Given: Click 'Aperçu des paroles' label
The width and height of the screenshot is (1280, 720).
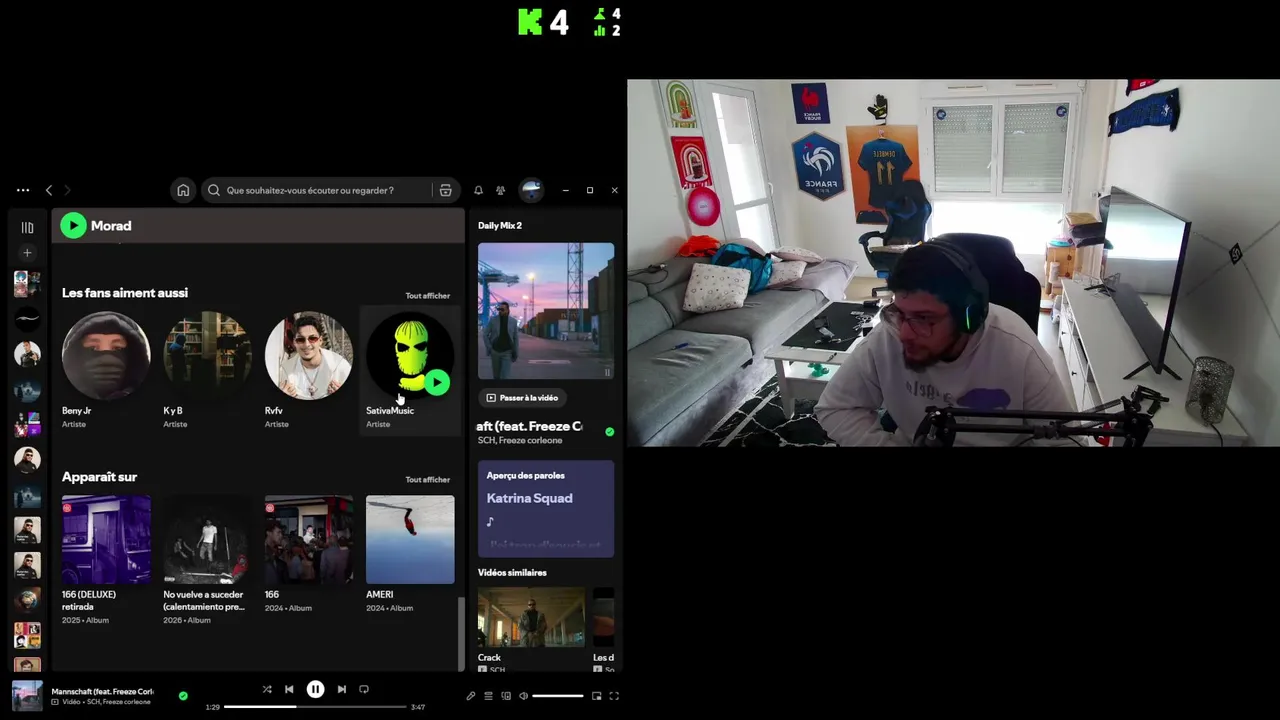Looking at the screenshot, I should 526,476.
